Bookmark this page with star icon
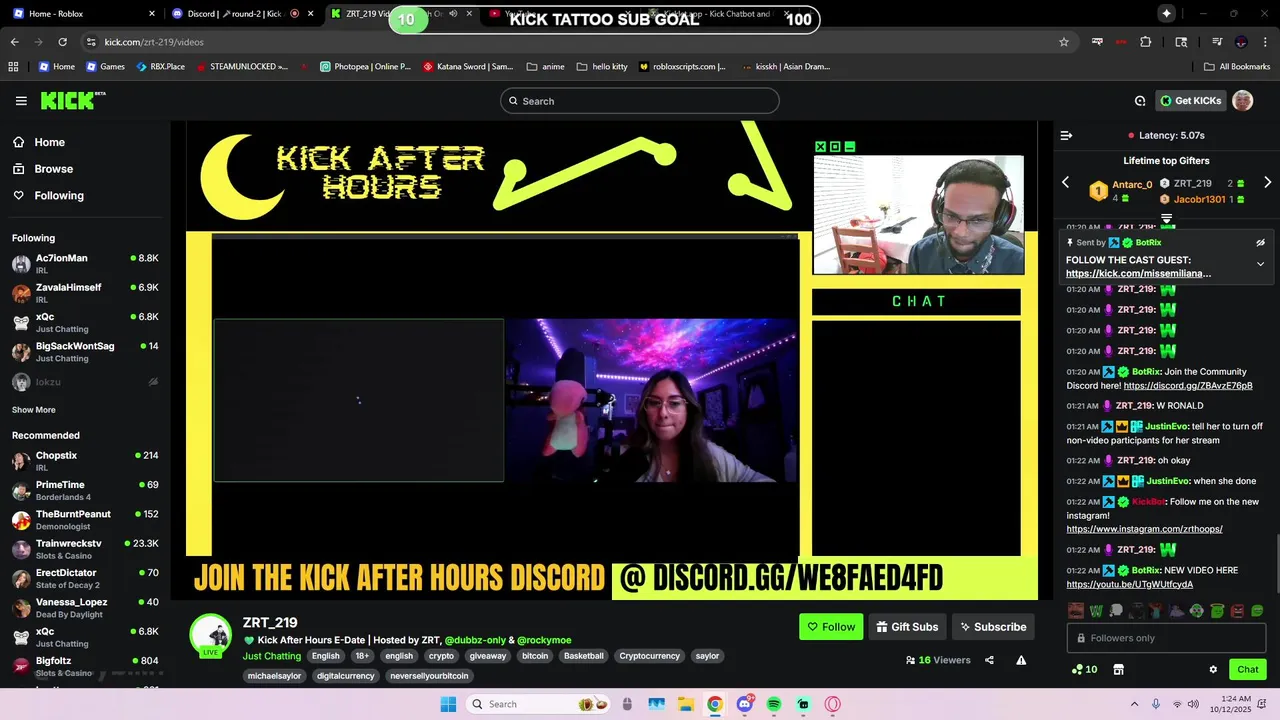Viewport: 1280px width, 720px height. click(1064, 42)
